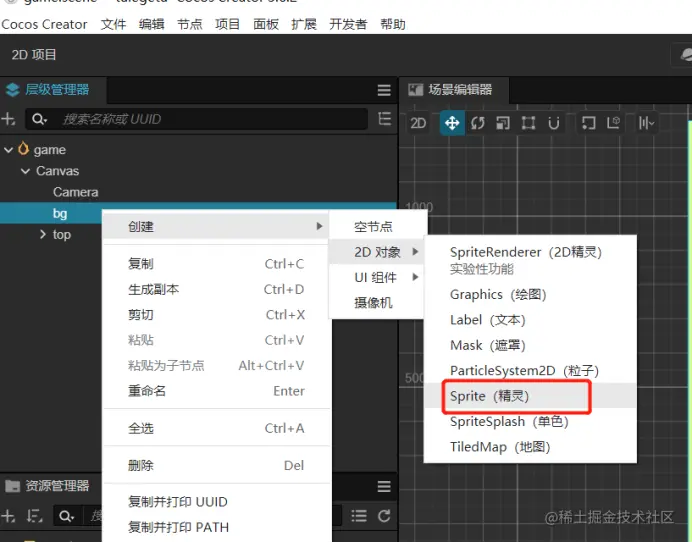Open the 面板 menu

click(x=266, y=24)
